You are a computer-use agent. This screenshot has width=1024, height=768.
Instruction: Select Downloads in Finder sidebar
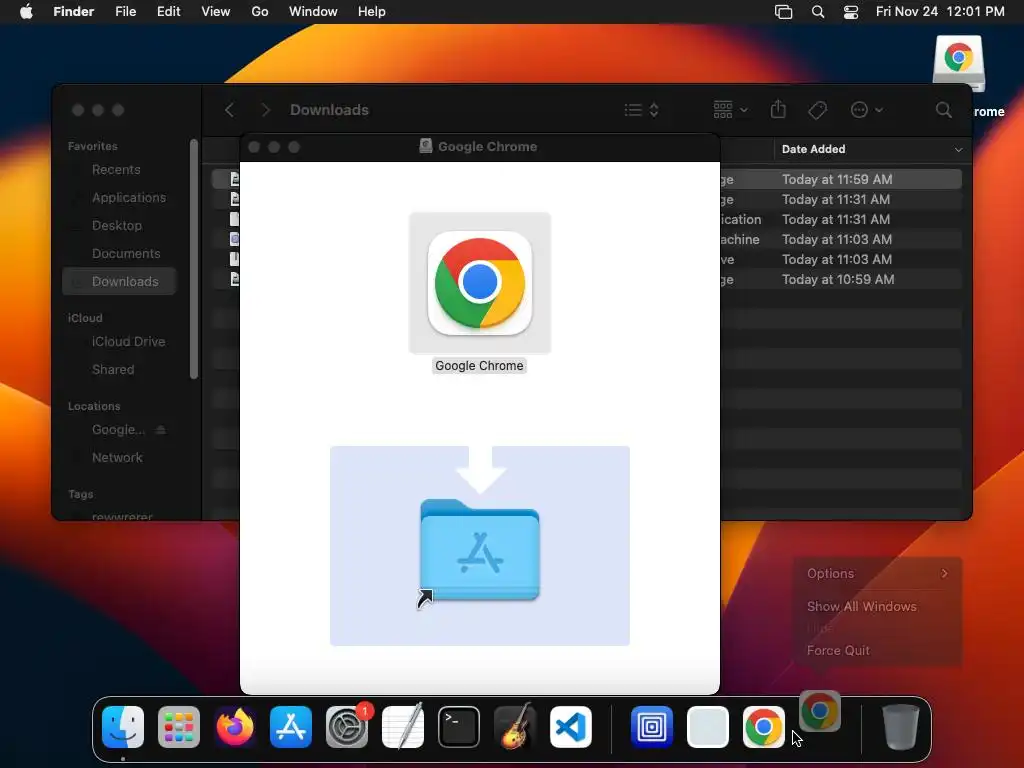119,281
